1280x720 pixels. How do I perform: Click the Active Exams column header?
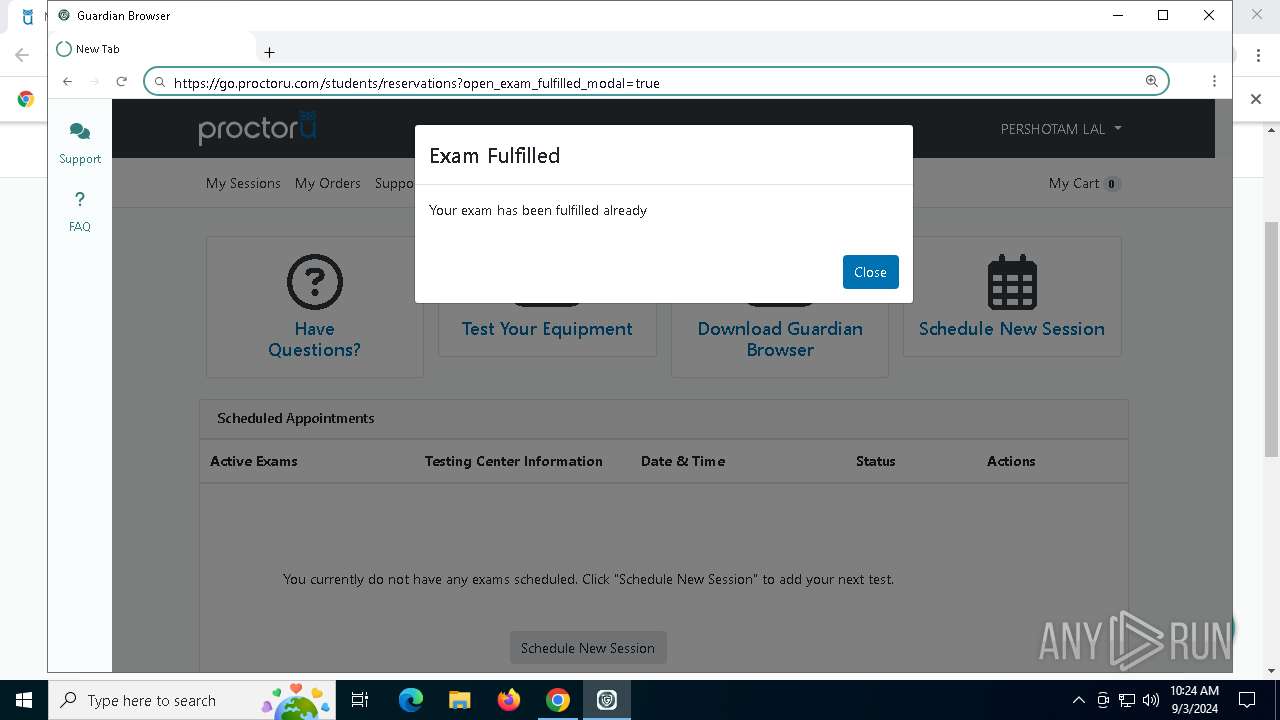click(254, 461)
